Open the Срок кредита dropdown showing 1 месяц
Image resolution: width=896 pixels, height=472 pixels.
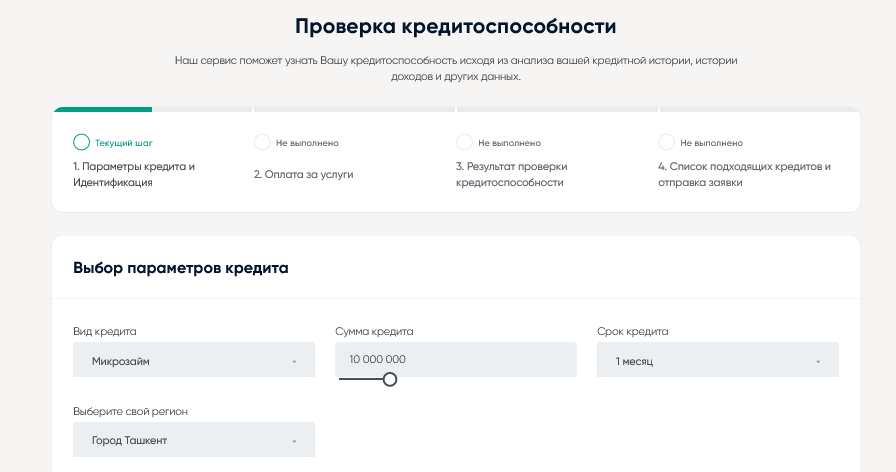(x=718, y=359)
